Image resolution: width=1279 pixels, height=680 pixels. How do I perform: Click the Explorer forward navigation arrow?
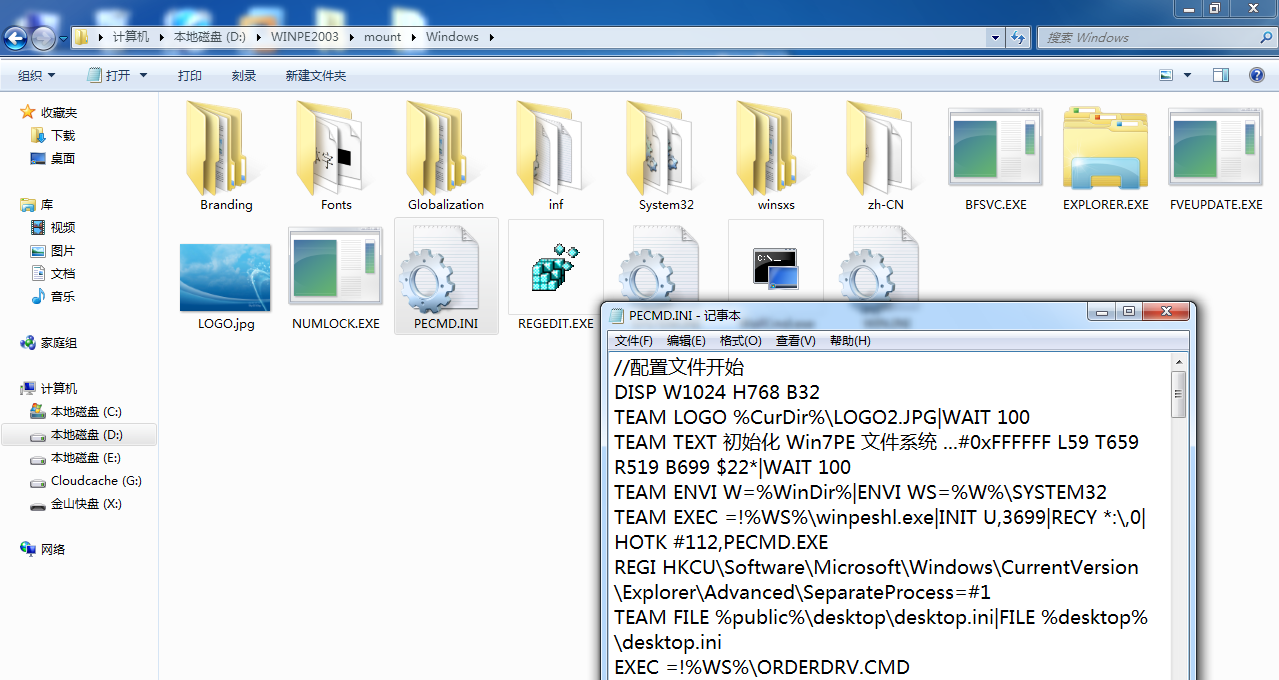click(43, 38)
